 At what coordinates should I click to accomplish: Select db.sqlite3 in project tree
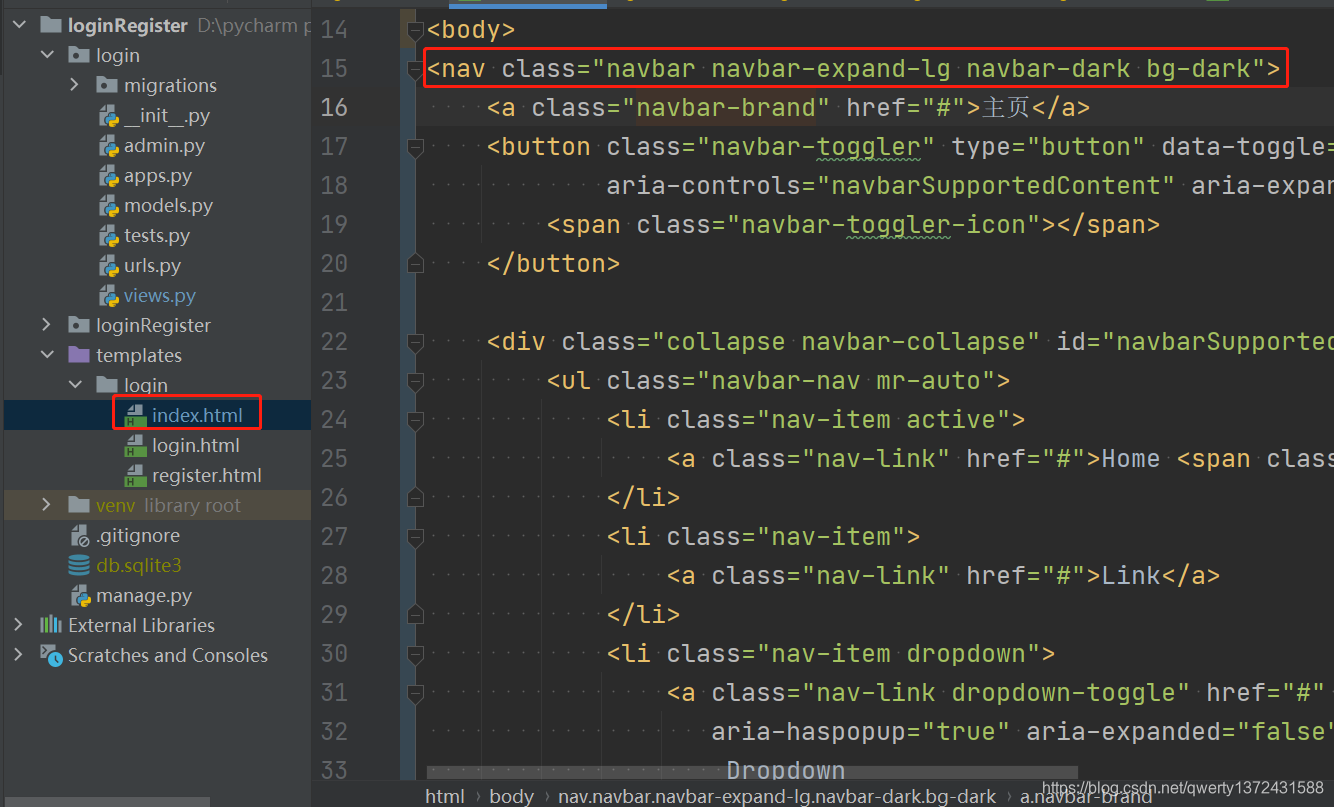139,565
